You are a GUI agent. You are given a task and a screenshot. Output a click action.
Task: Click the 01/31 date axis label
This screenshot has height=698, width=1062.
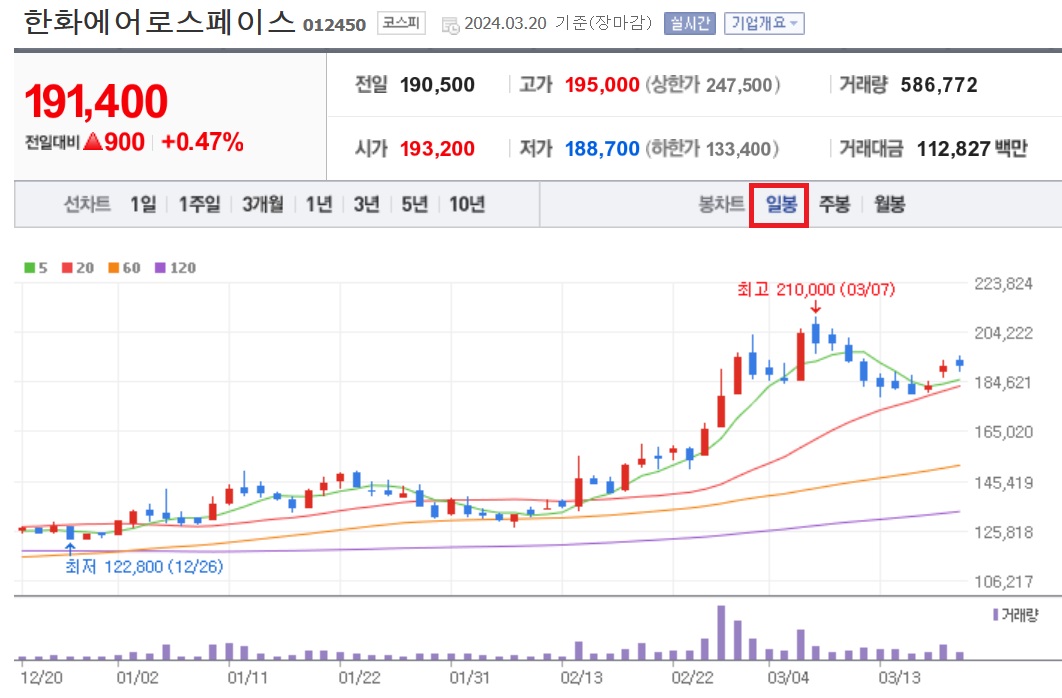click(470, 678)
